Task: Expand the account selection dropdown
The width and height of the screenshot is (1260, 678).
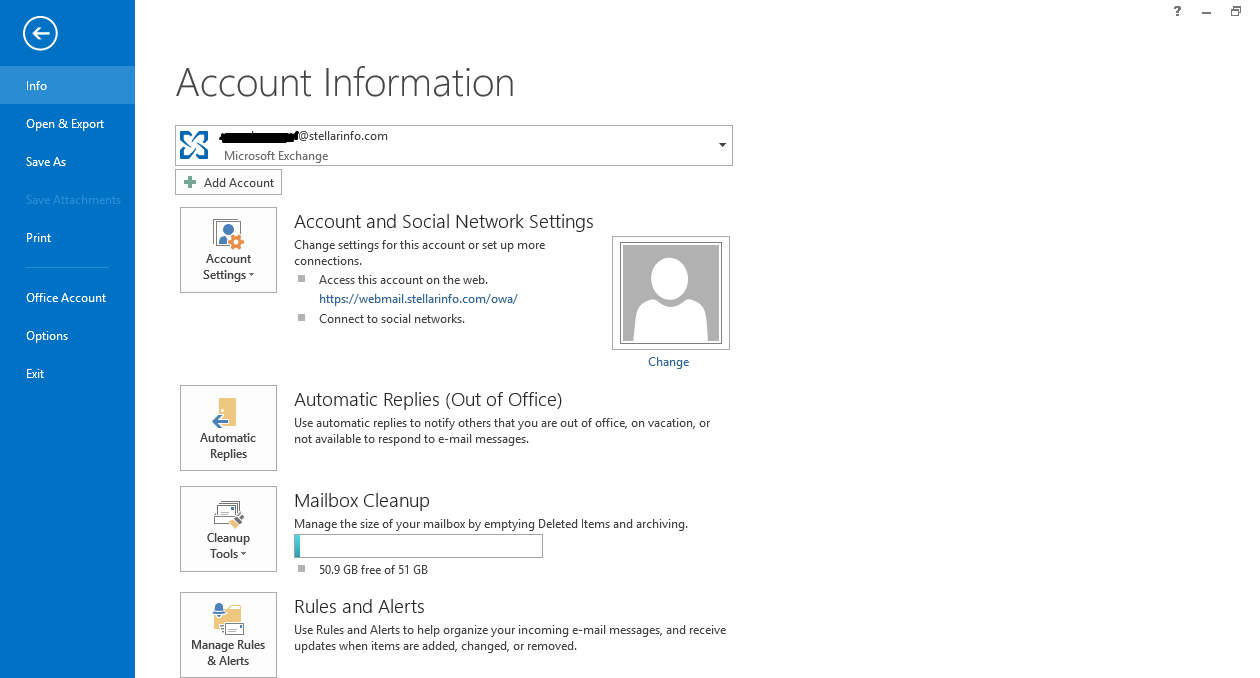Action: (721, 145)
